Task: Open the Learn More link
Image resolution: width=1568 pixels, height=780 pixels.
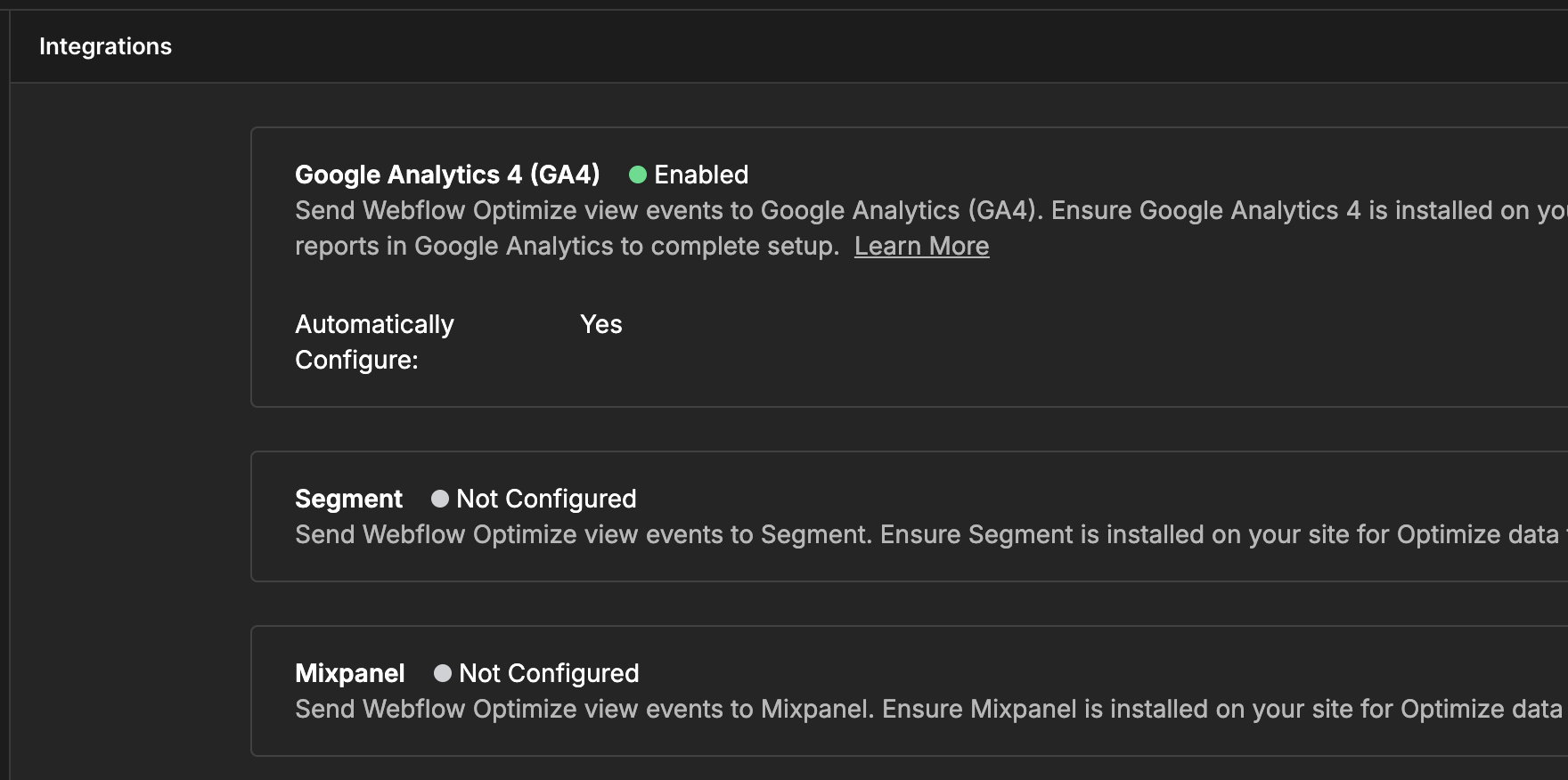Action: pyautogui.click(x=921, y=247)
